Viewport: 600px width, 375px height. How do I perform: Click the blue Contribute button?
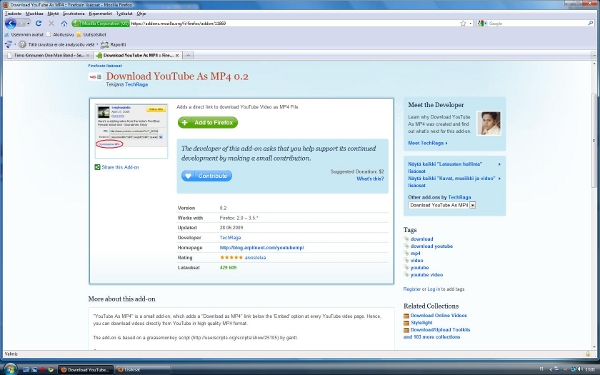tap(207, 176)
